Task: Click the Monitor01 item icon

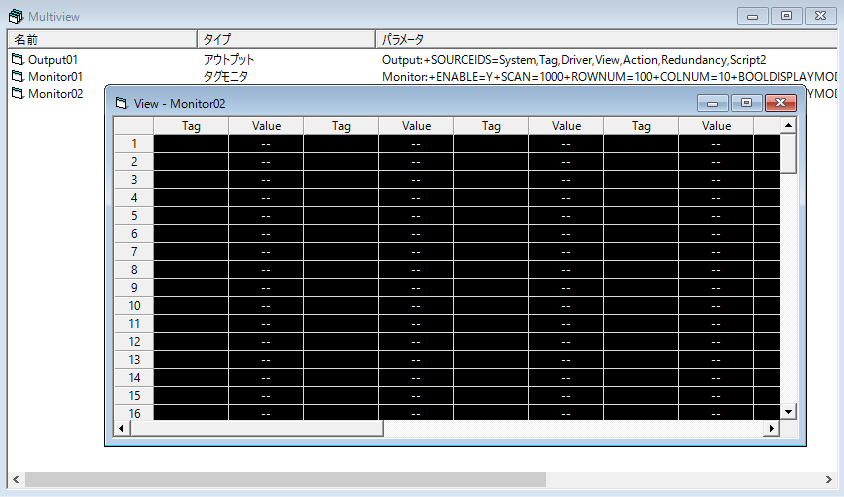Action: (x=17, y=77)
